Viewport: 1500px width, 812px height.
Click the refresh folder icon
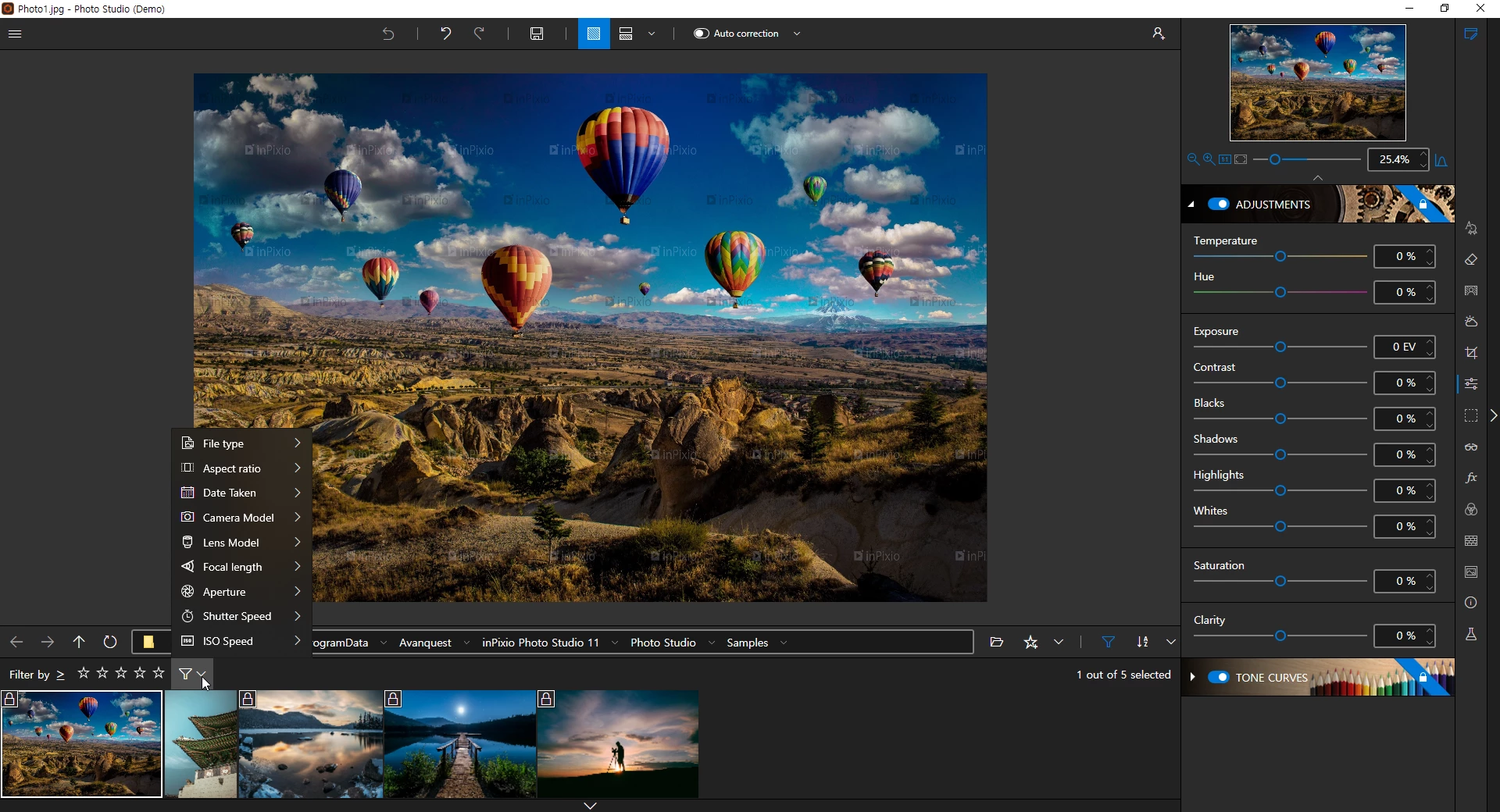click(110, 643)
